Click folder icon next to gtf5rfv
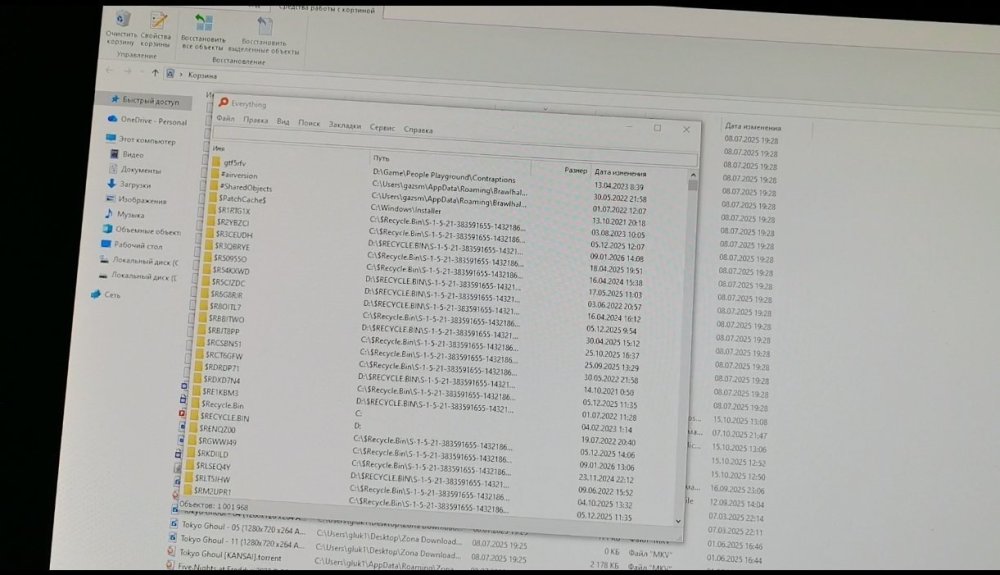 (x=216, y=161)
